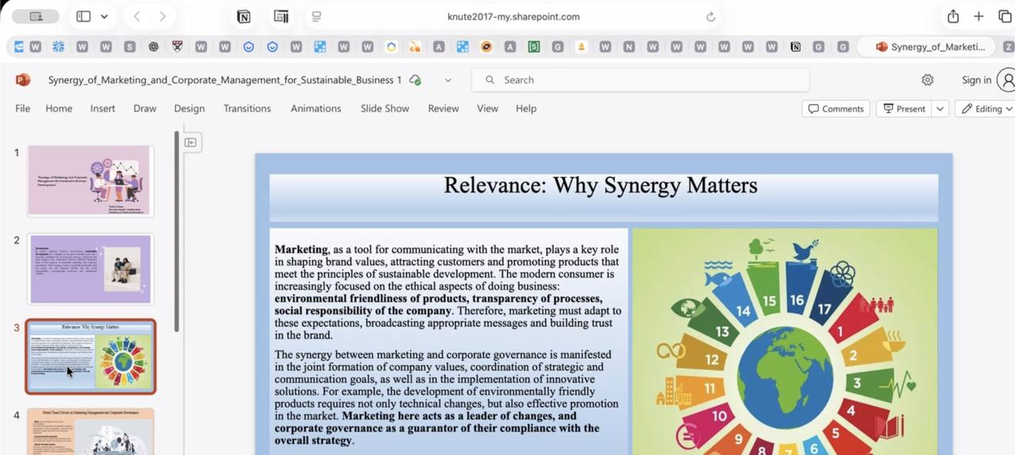Viewport: 1015px width, 455px height.
Task: Select slide 2 thumbnail
Action: [91, 269]
